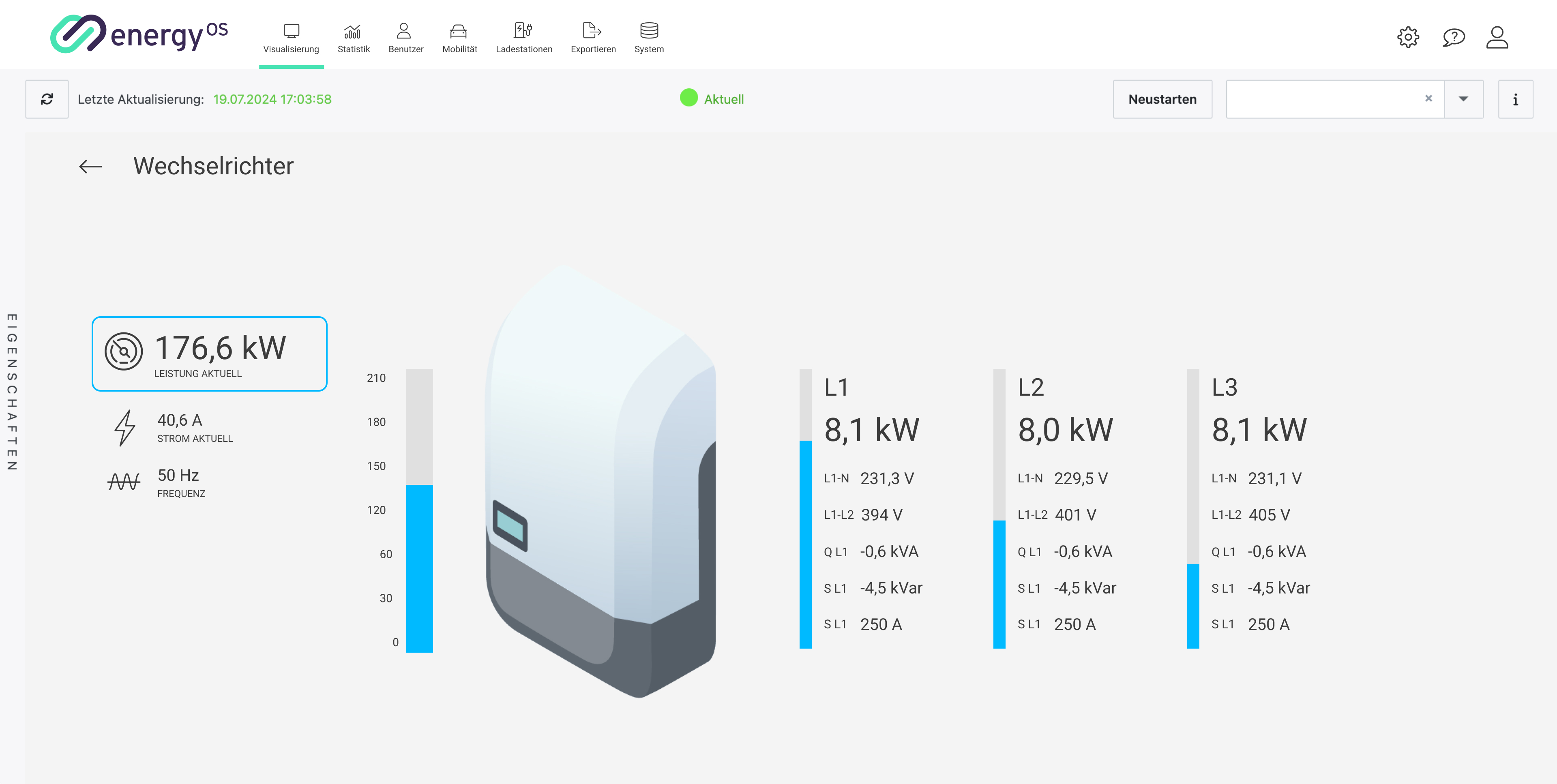The image size is (1557, 784).
Task: Click the energyOS logo
Action: (x=138, y=34)
